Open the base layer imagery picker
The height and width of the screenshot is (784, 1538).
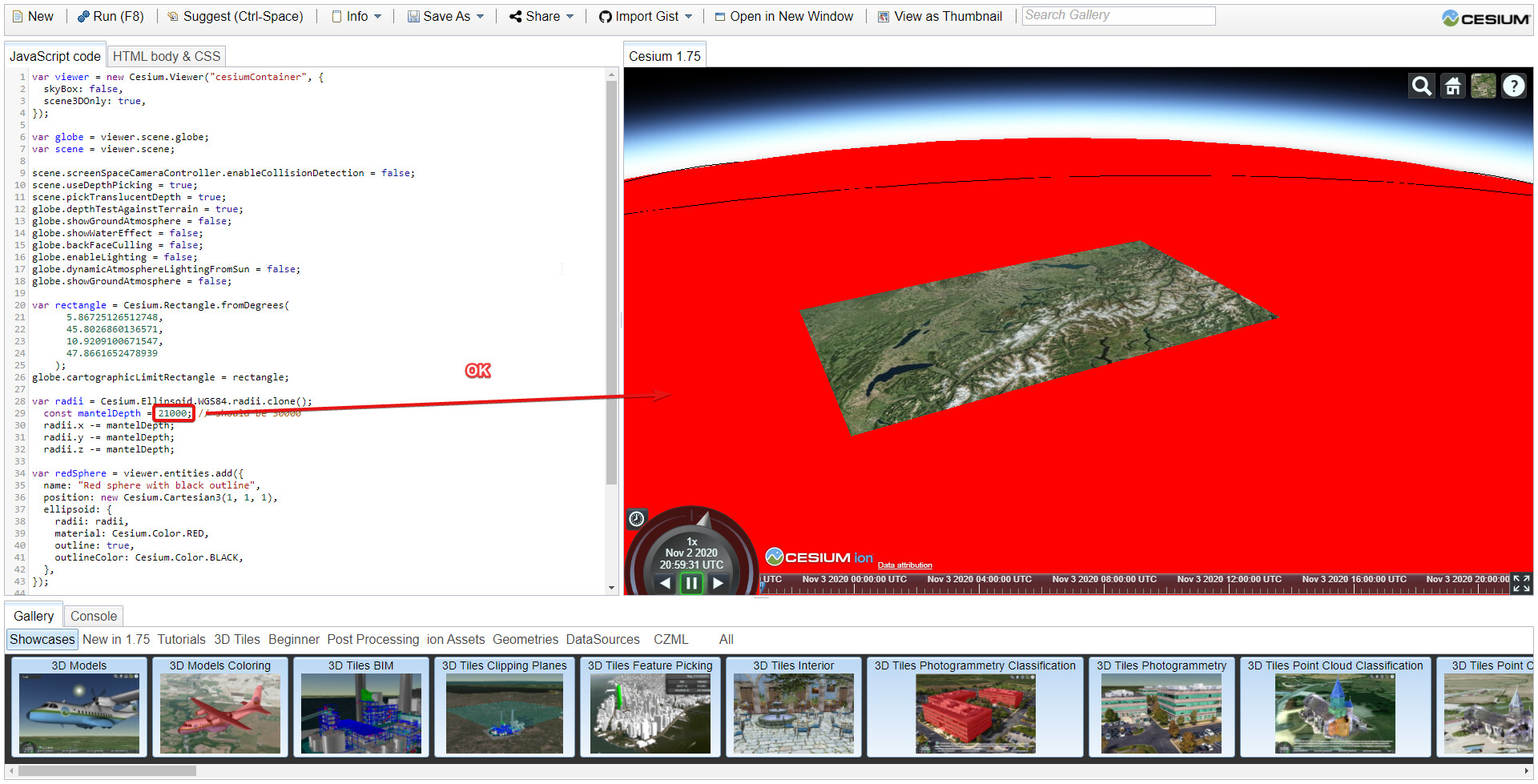coord(1483,86)
